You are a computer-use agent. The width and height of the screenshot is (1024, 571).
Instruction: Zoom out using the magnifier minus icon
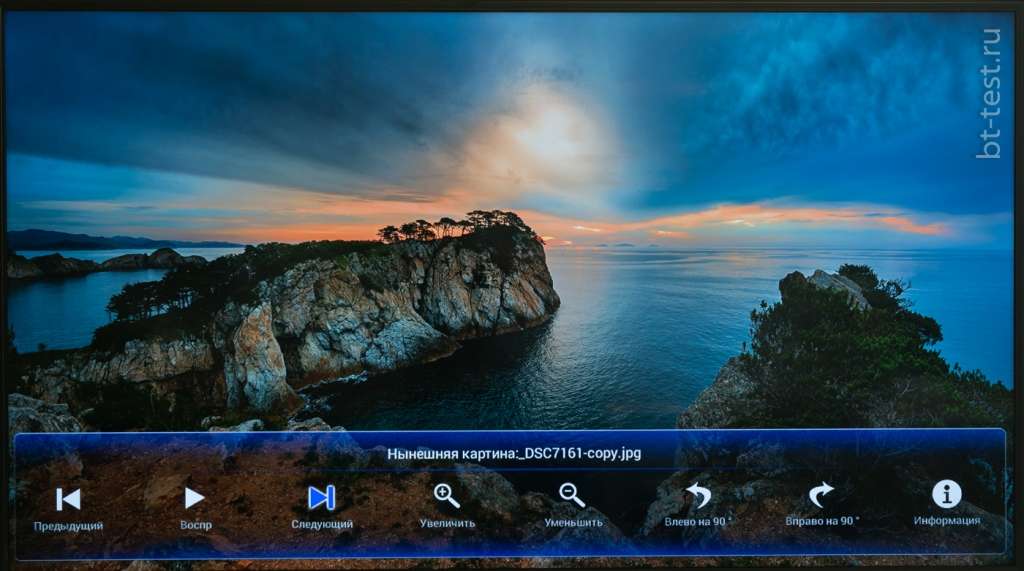point(572,495)
